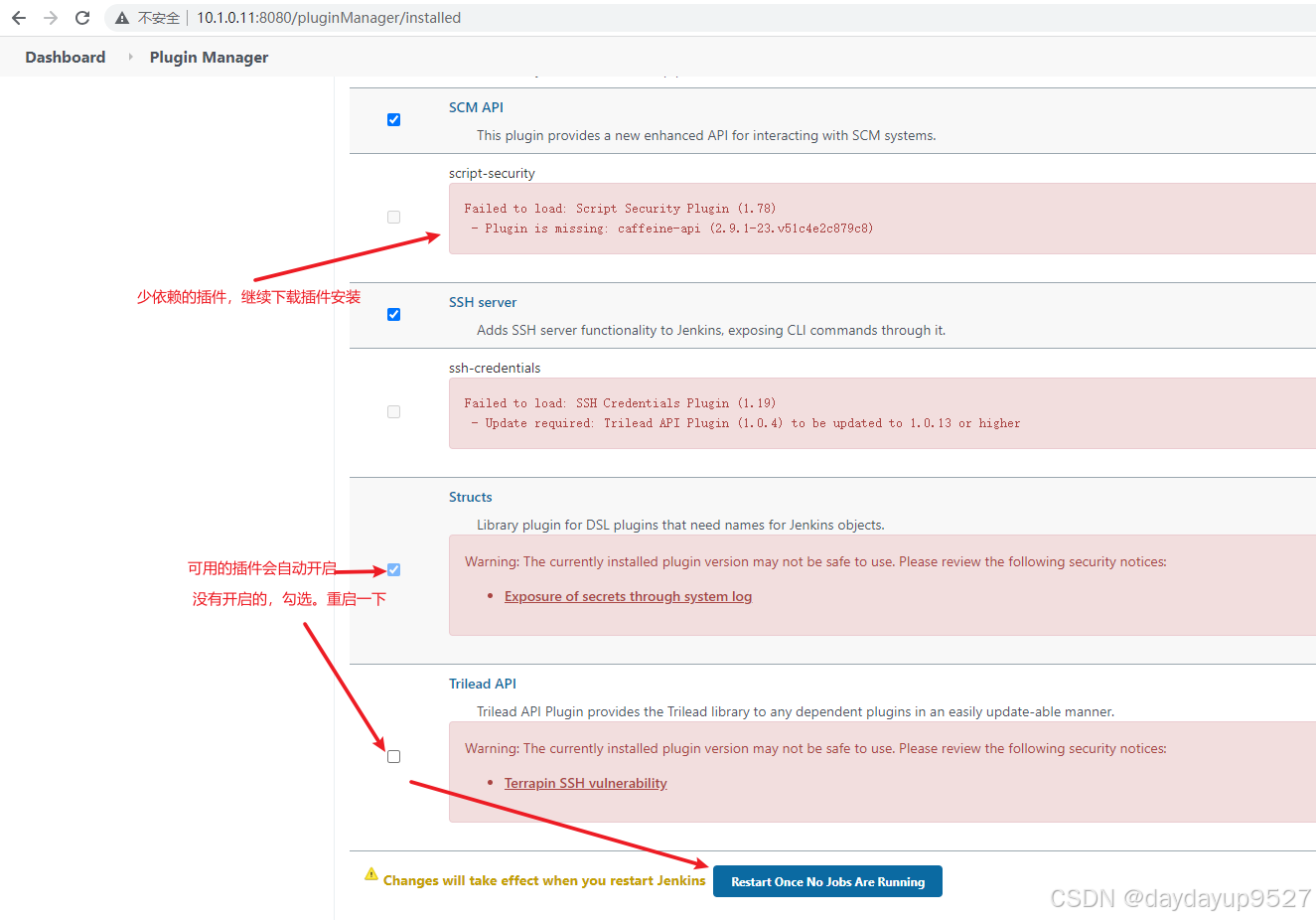Click 'Update required: Trilead API Plugin' text
Screen dimensions: 1316x920
tap(607, 423)
